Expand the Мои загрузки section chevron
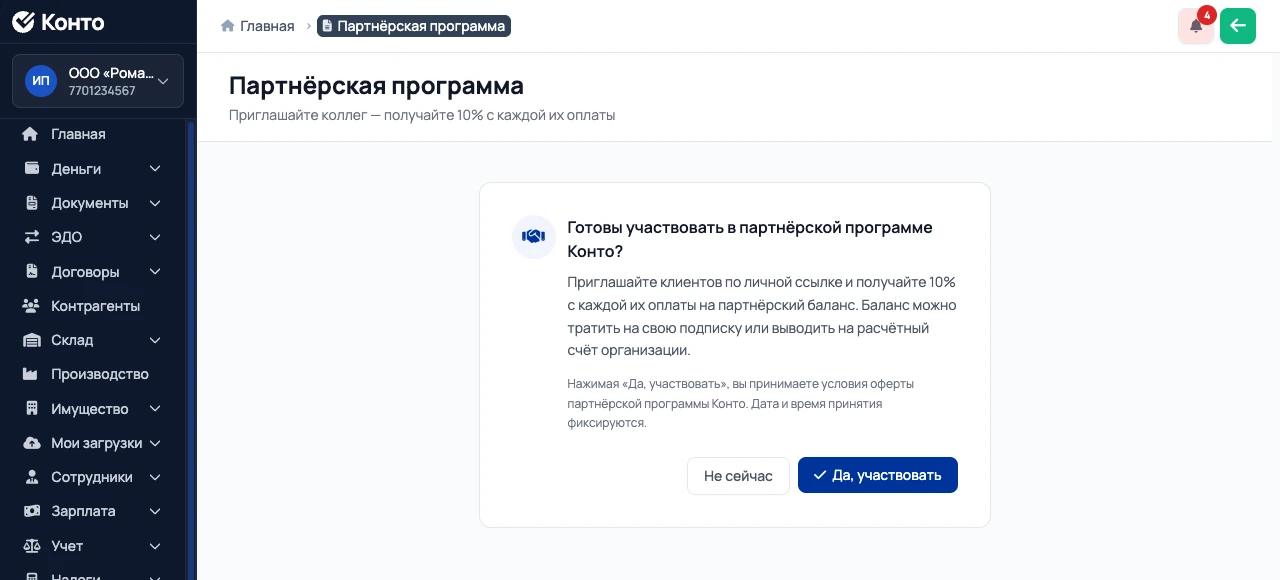1280x580 pixels. (155, 443)
